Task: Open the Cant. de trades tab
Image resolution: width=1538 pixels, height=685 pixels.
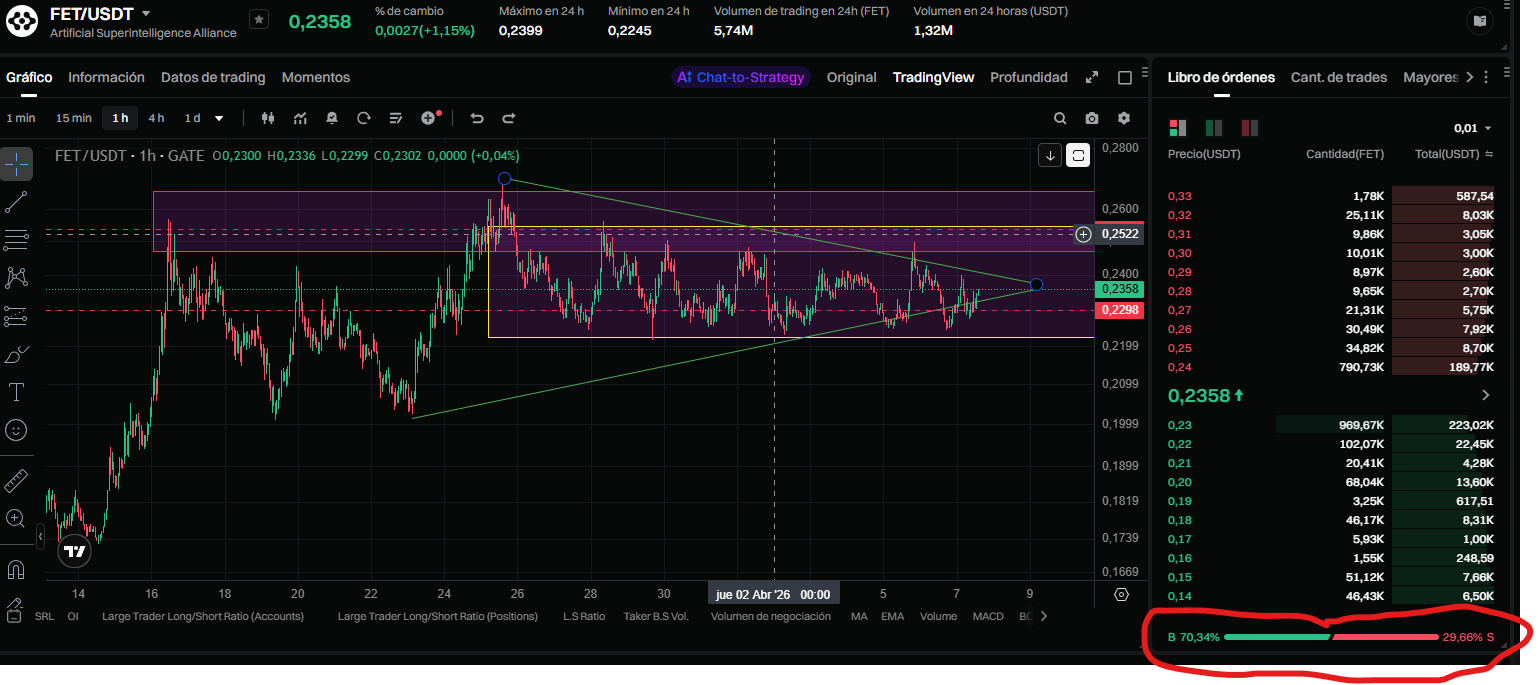Action: tap(1338, 77)
